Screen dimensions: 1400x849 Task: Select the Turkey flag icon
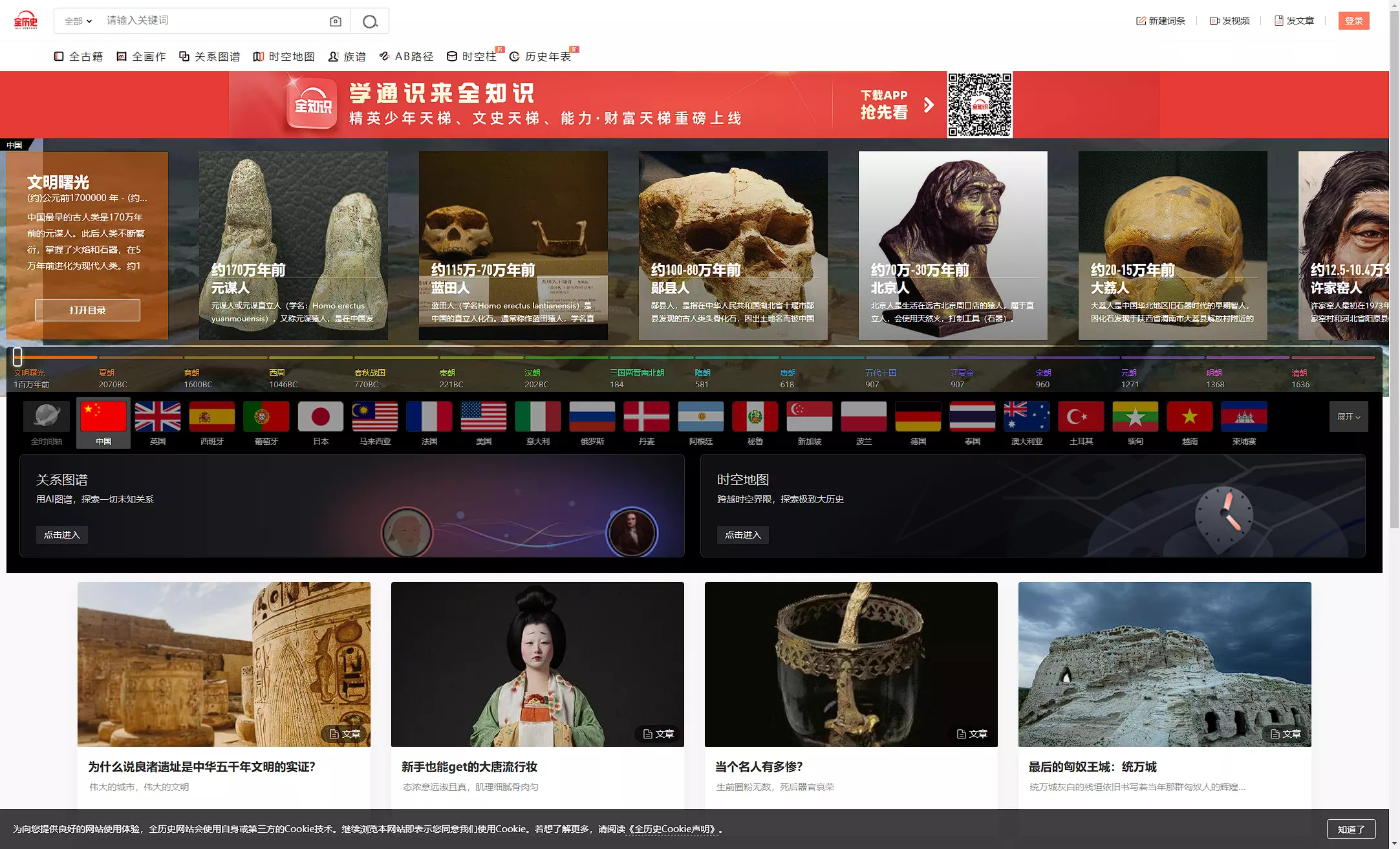point(1081,417)
